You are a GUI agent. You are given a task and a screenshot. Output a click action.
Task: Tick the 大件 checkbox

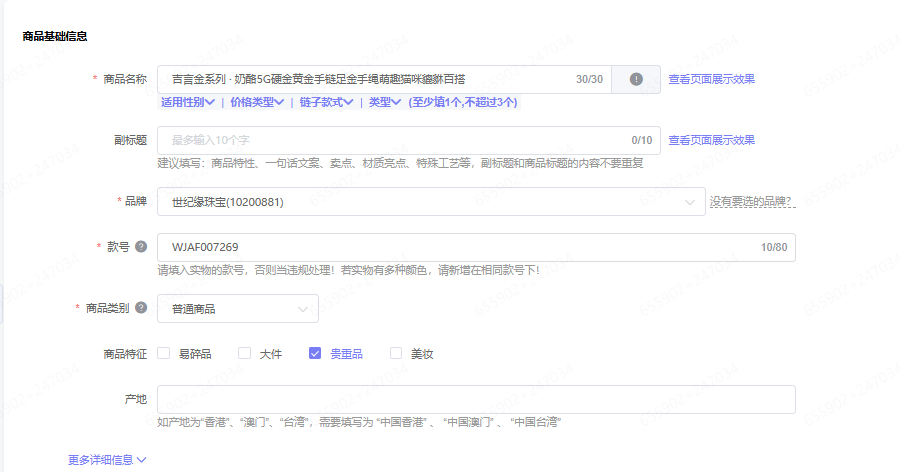244,353
